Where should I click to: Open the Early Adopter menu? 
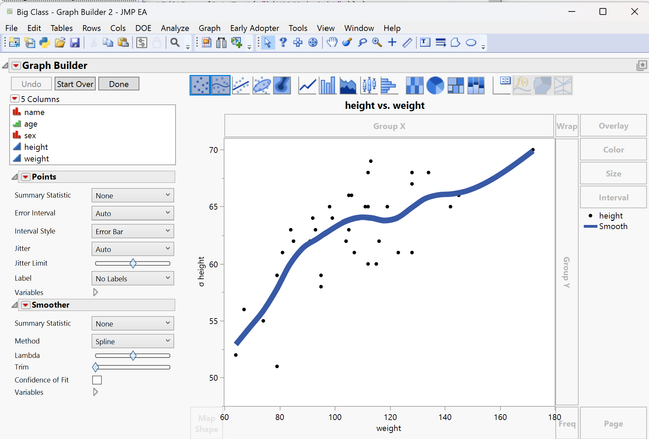[255, 28]
